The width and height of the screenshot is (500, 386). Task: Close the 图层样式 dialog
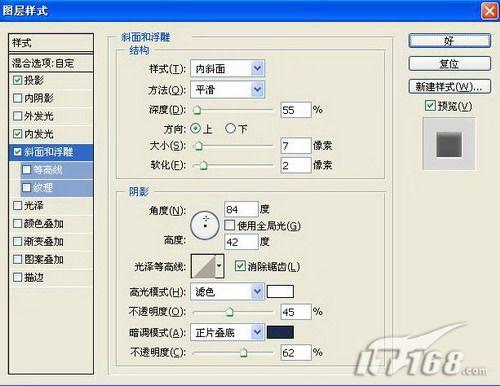tap(490, 11)
